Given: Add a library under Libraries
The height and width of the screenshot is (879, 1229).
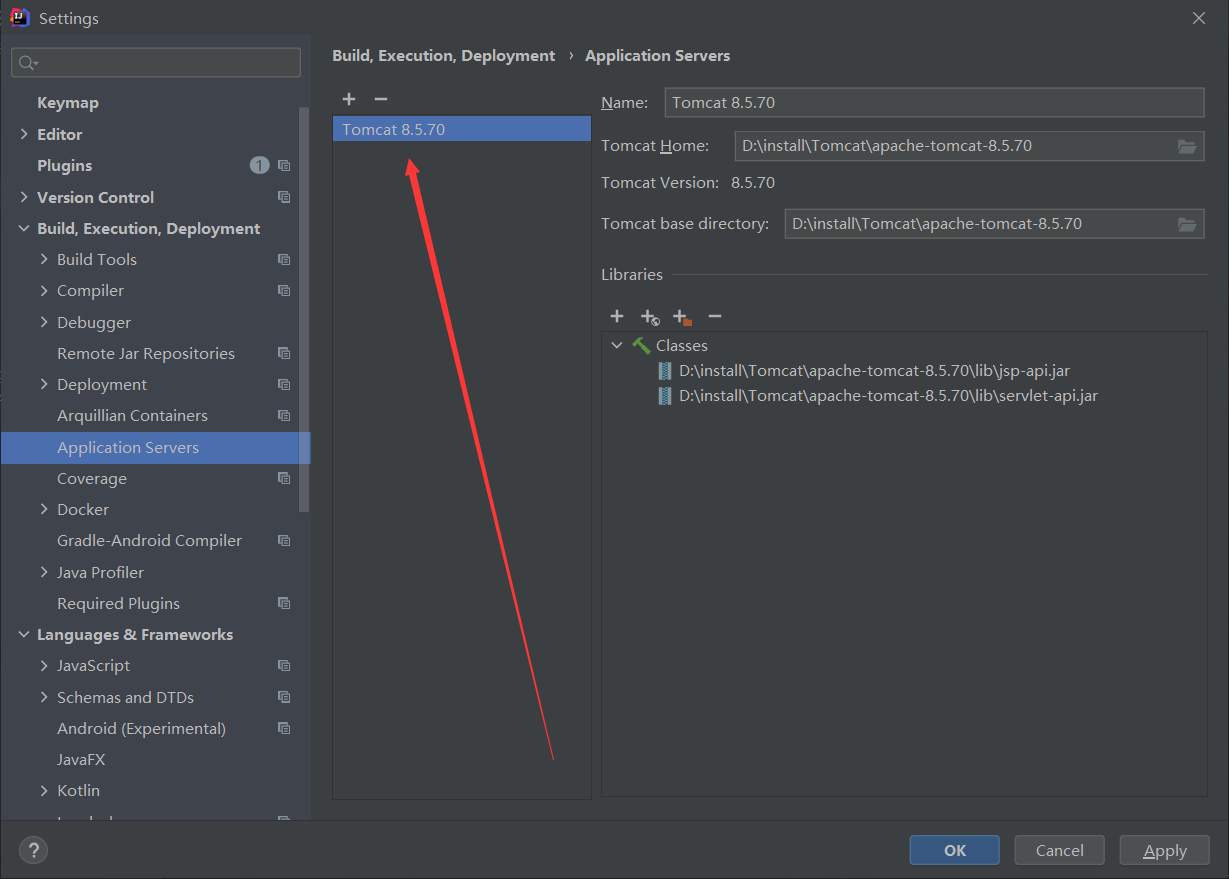Looking at the screenshot, I should [x=617, y=316].
